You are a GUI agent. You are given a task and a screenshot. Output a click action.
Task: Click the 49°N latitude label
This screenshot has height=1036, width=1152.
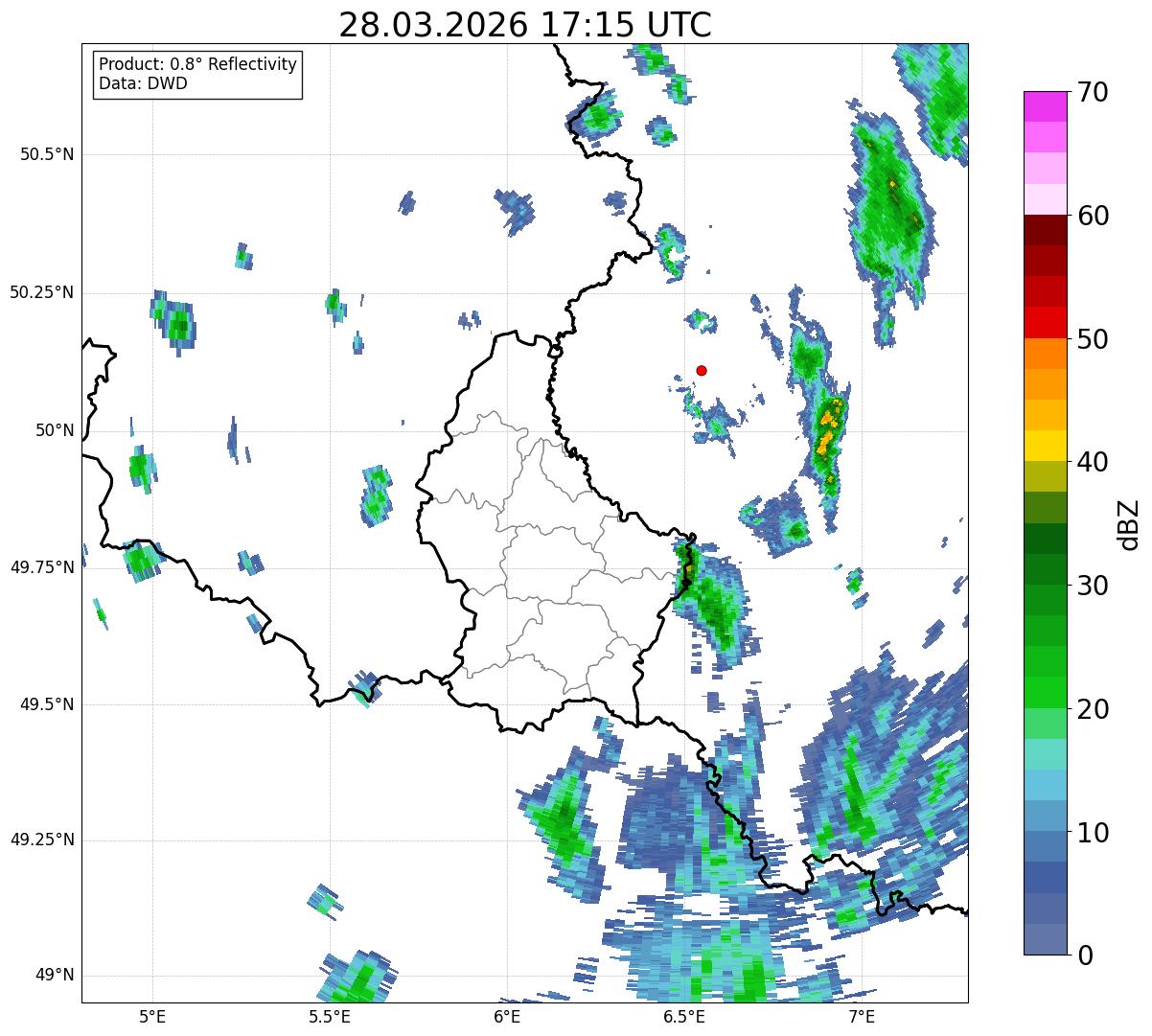[55, 976]
